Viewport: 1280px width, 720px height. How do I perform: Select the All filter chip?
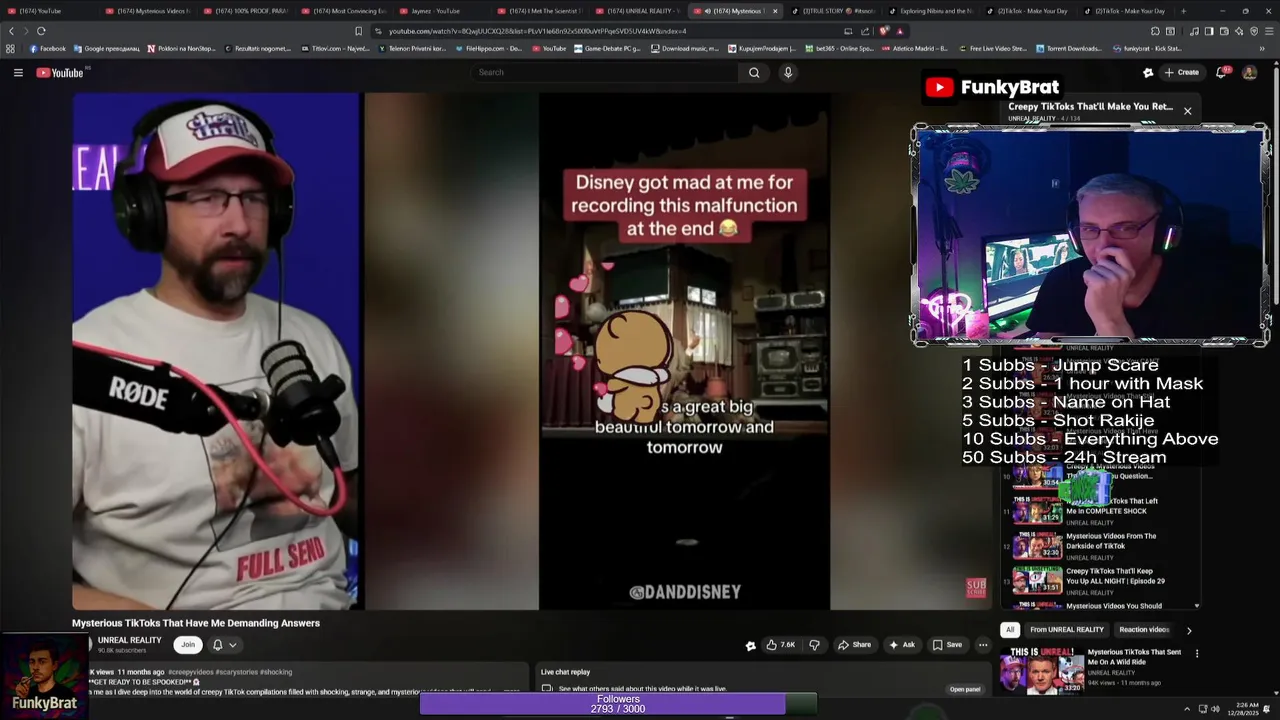[x=1010, y=630]
